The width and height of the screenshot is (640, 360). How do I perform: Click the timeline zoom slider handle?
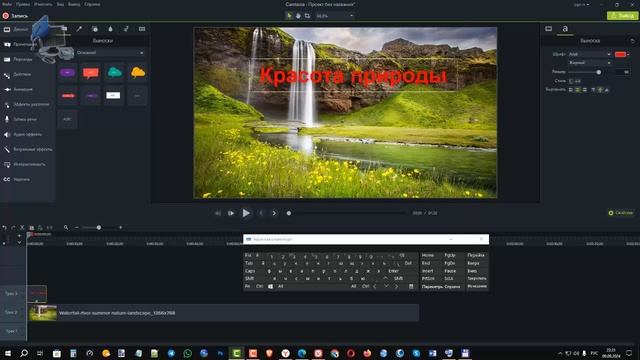[99, 227]
